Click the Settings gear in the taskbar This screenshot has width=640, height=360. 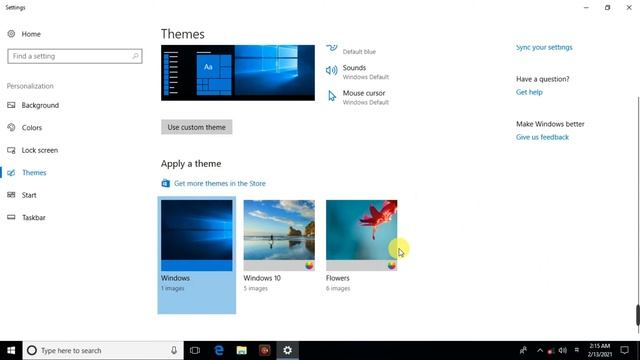(287, 350)
